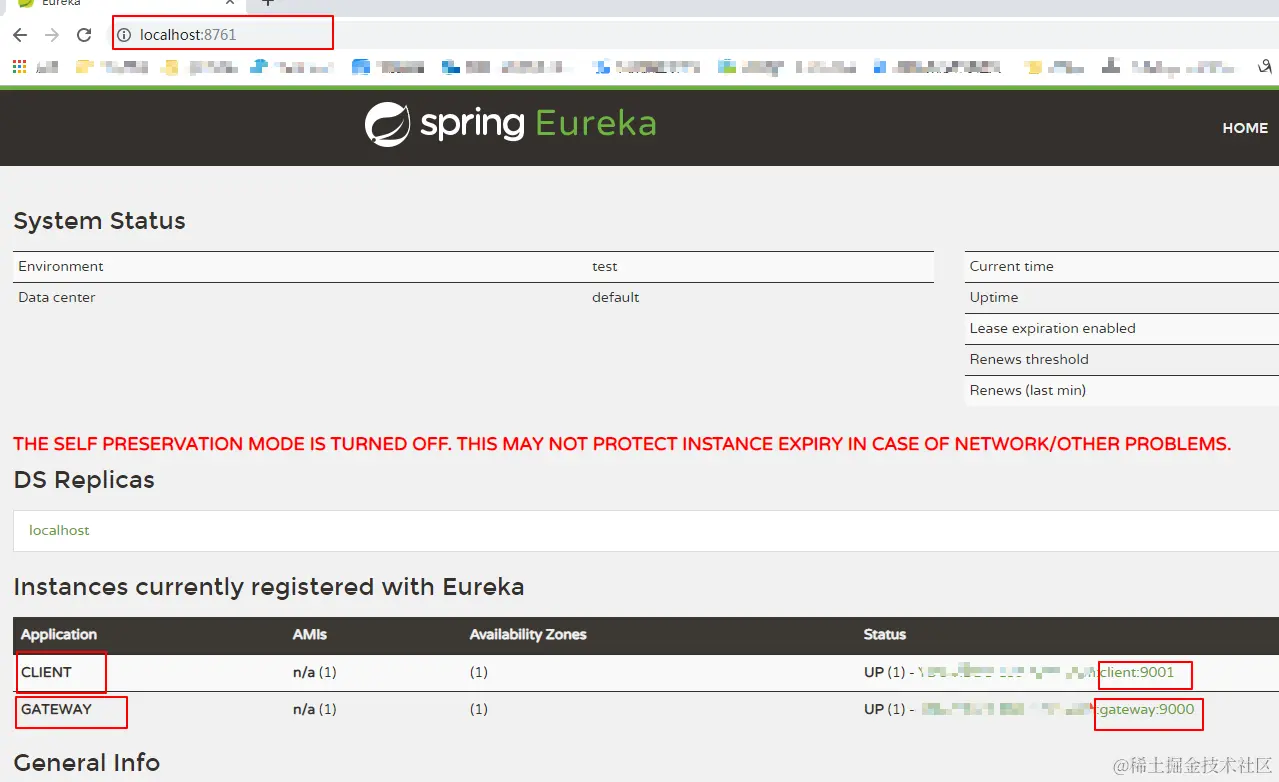
Task: Select the GATEWAY application name
Action: coord(56,709)
